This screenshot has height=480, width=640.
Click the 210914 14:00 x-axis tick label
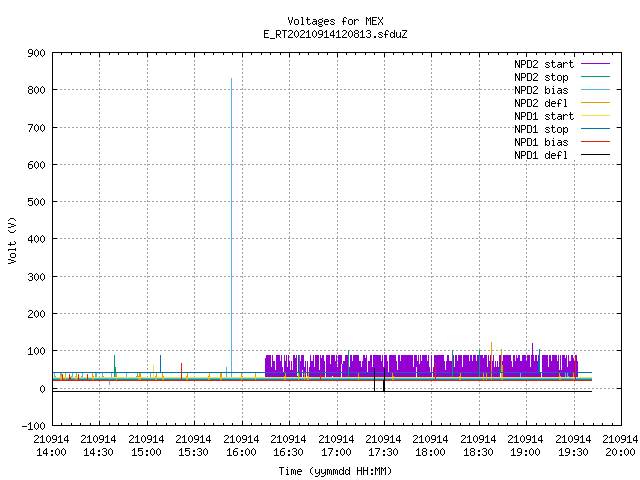pos(51,446)
